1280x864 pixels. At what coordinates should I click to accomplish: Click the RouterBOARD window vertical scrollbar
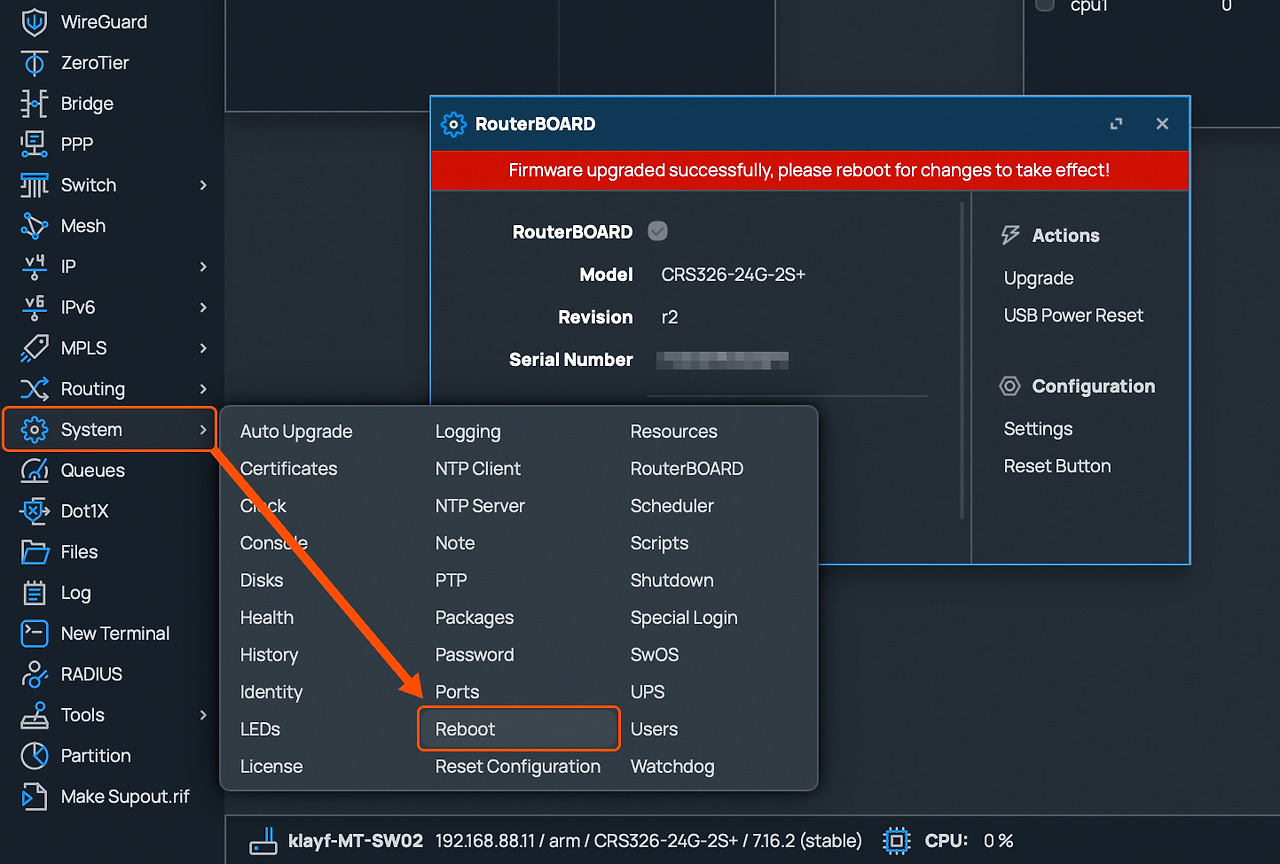tap(962, 360)
